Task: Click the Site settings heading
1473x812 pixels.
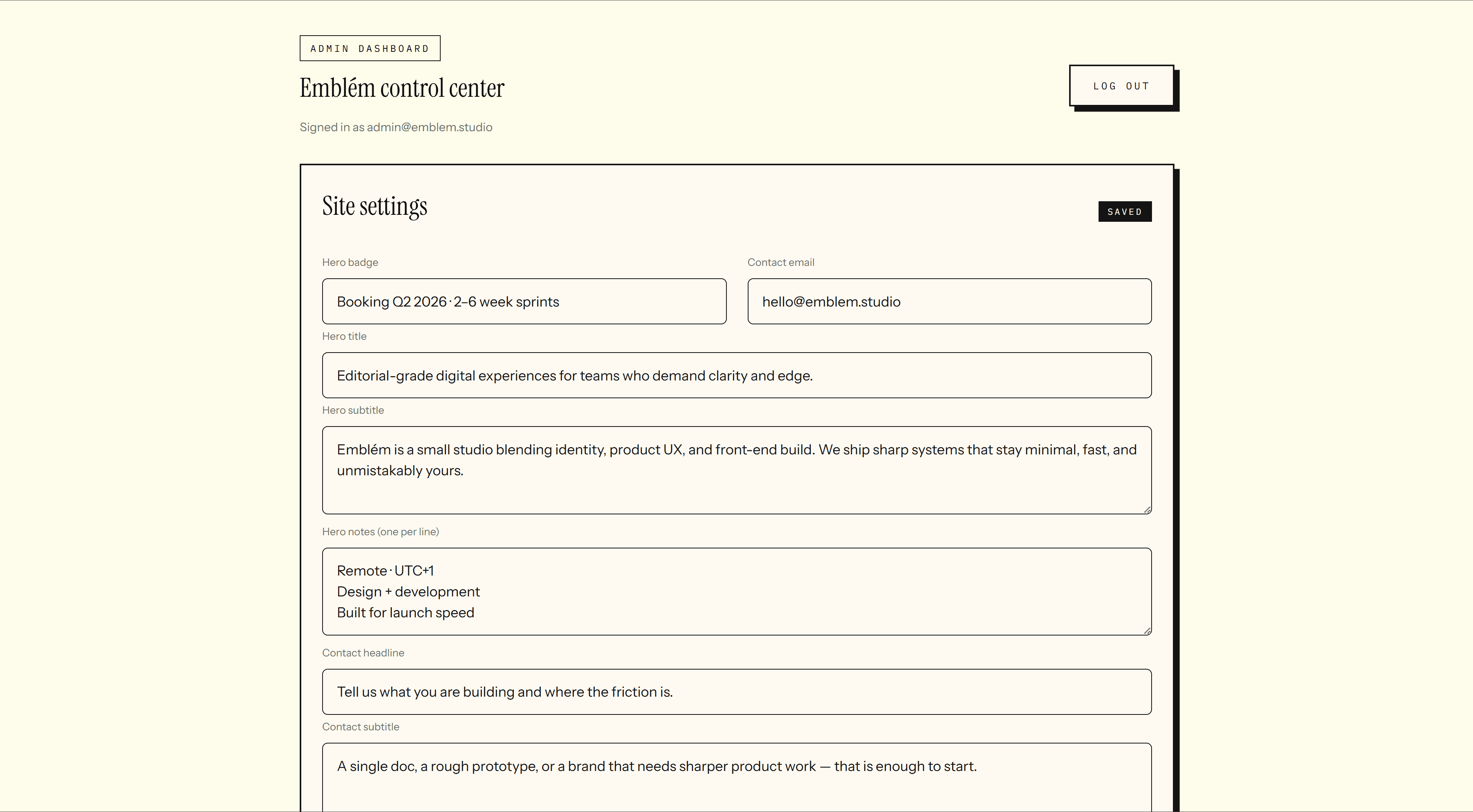Action: coord(374,206)
